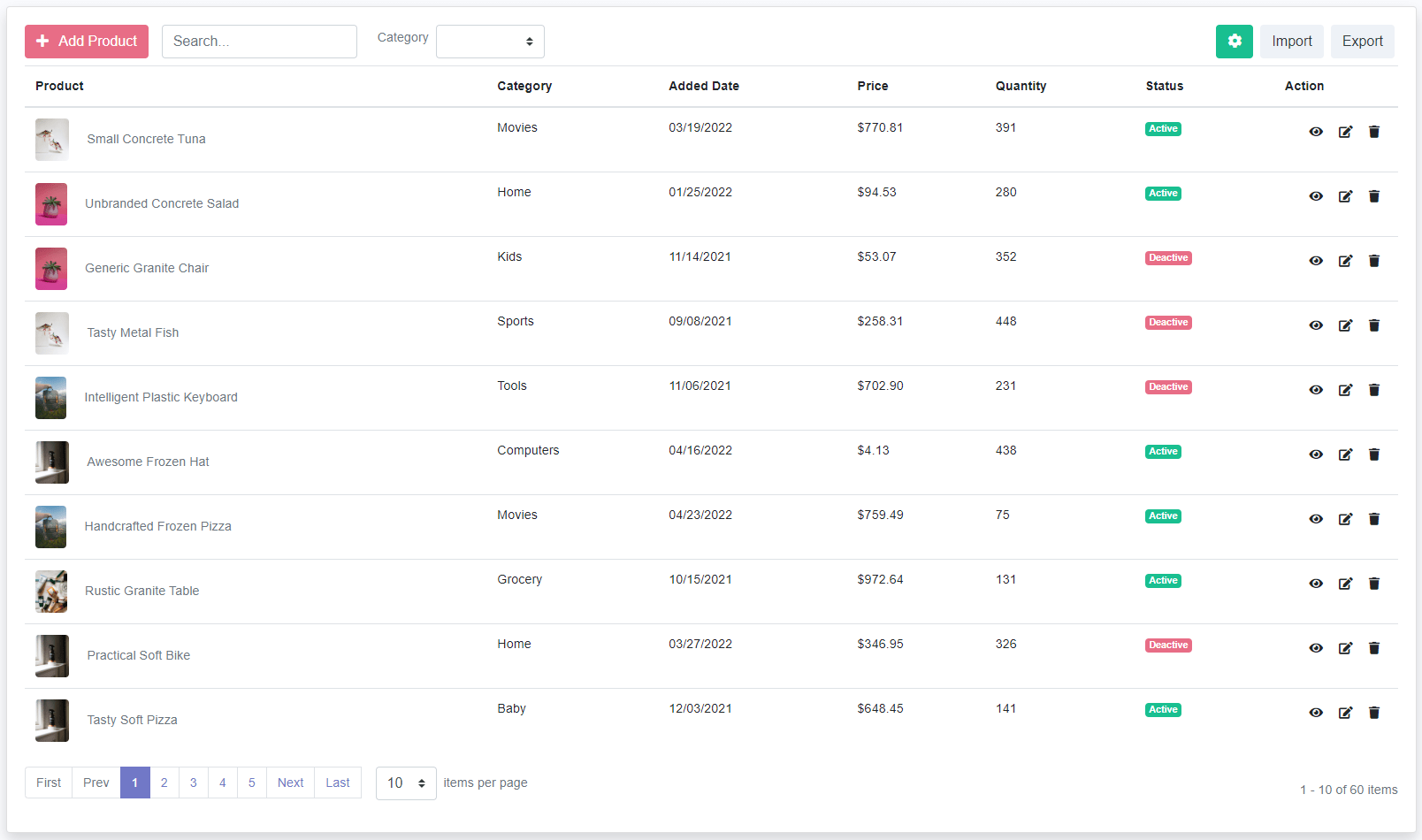Edit the Handcrafted Frozen Pizza product
This screenshot has height=840, width=1422.
pyautogui.click(x=1345, y=519)
